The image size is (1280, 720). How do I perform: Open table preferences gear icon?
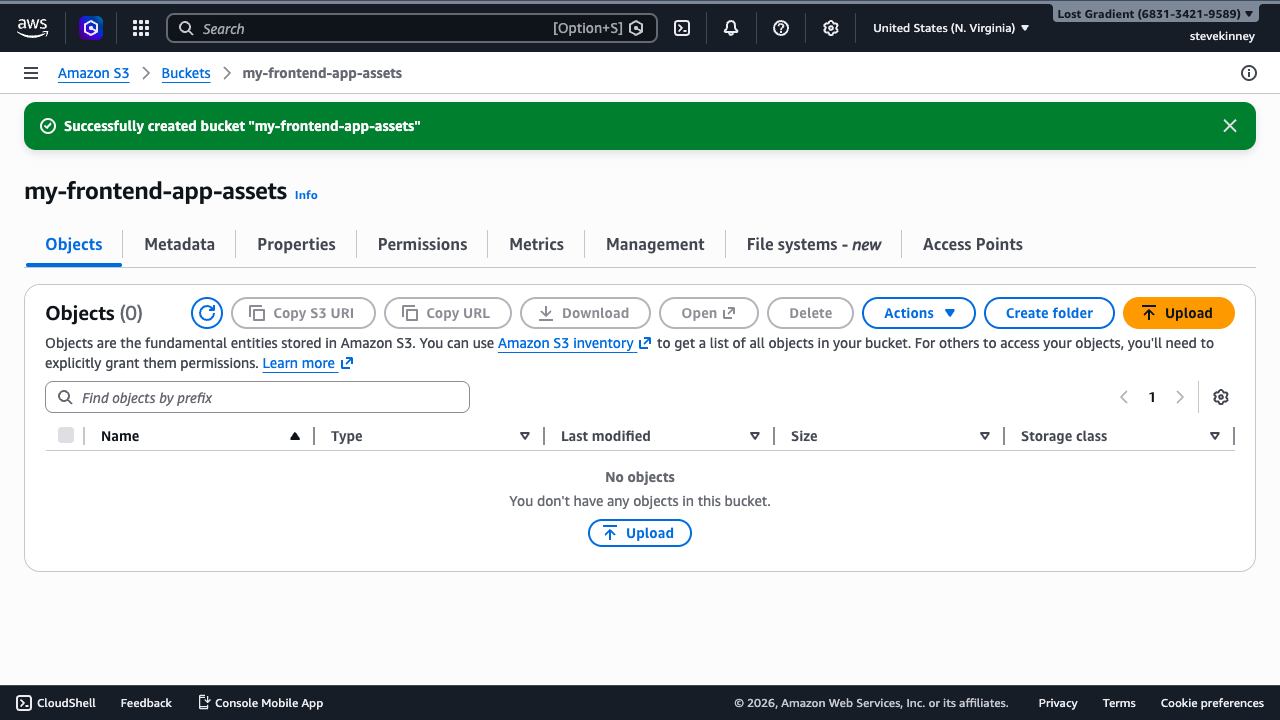[x=1220, y=397]
